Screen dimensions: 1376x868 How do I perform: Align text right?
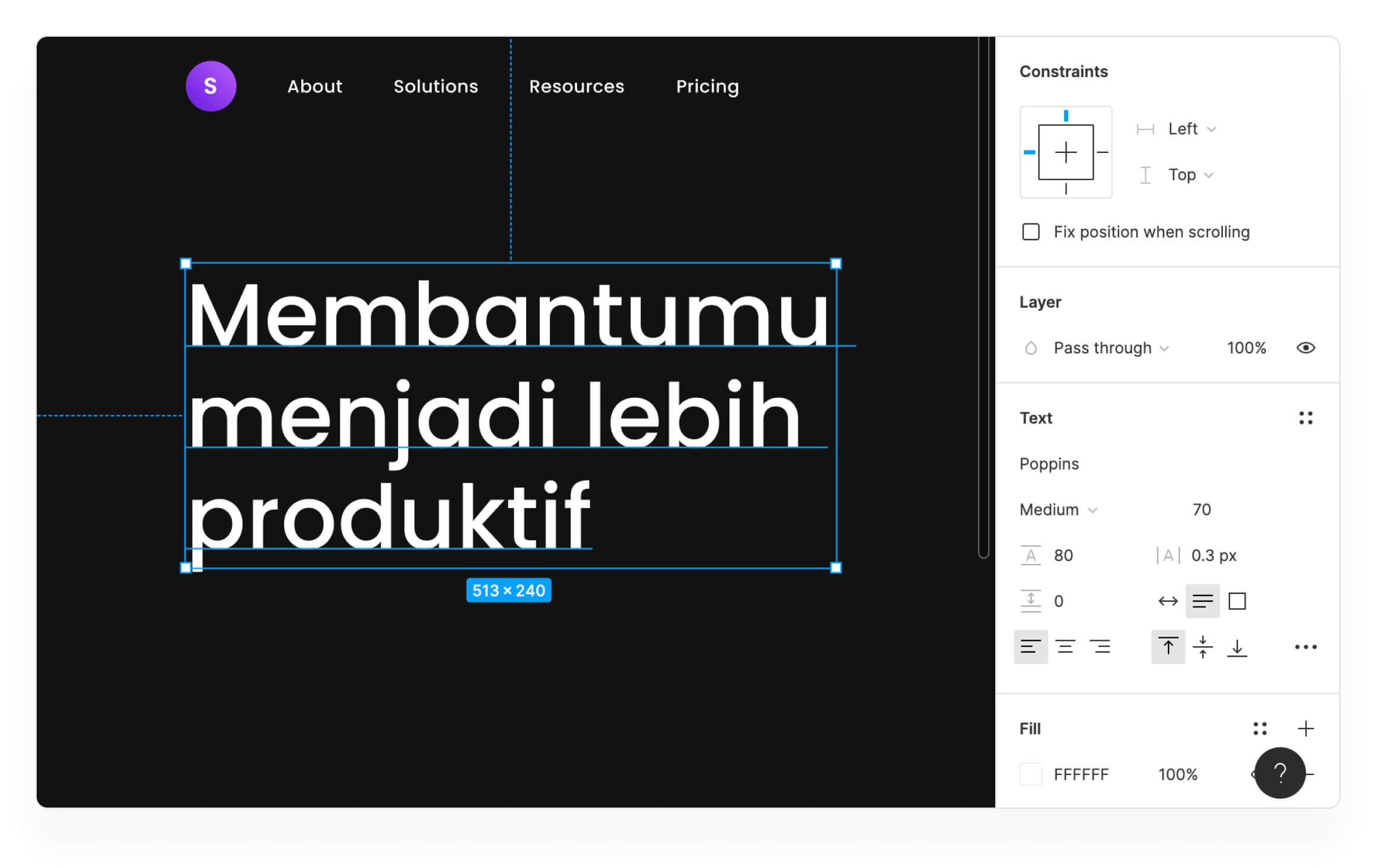pyautogui.click(x=1100, y=646)
